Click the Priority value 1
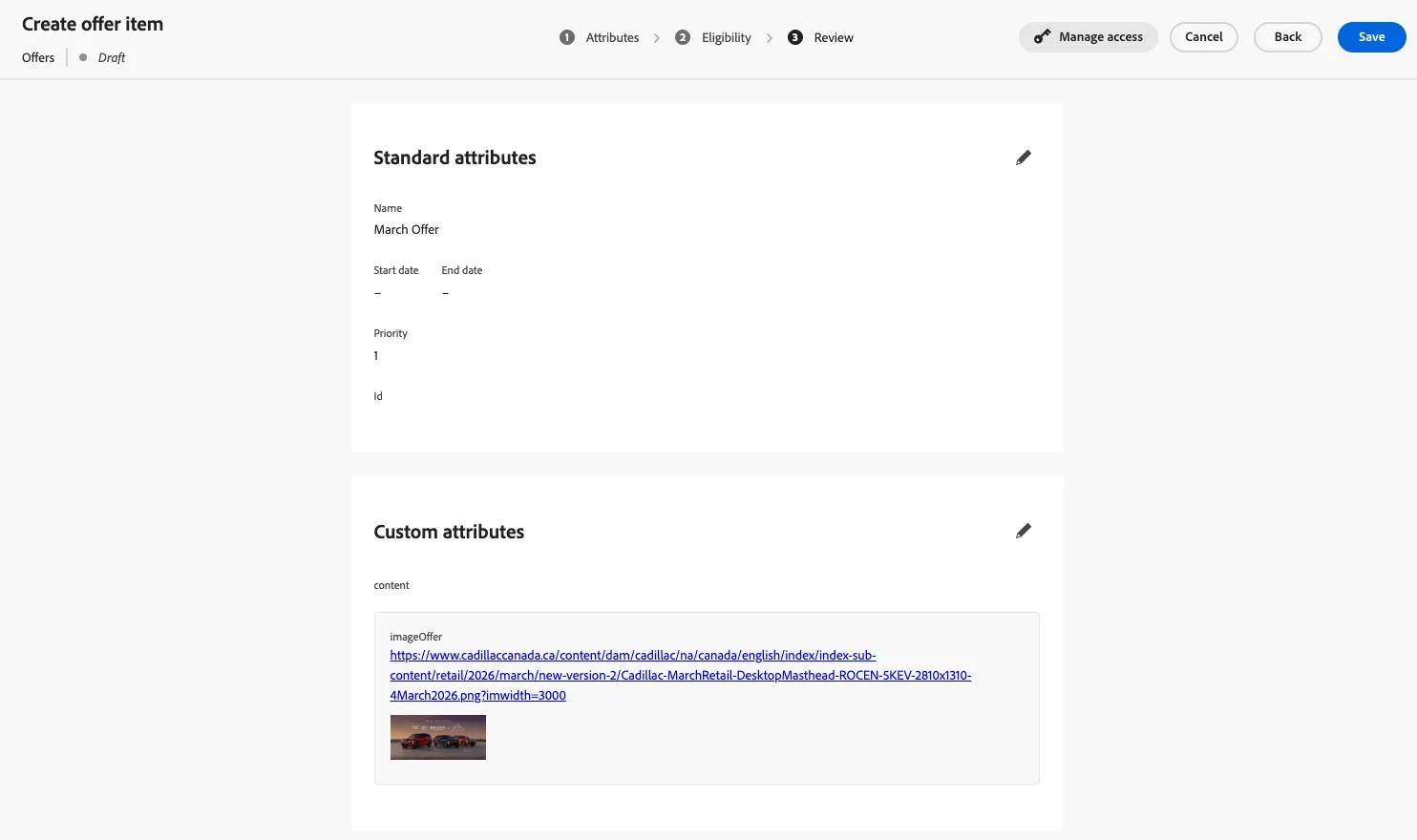This screenshot has height=840, width=1417. point(376,355)
